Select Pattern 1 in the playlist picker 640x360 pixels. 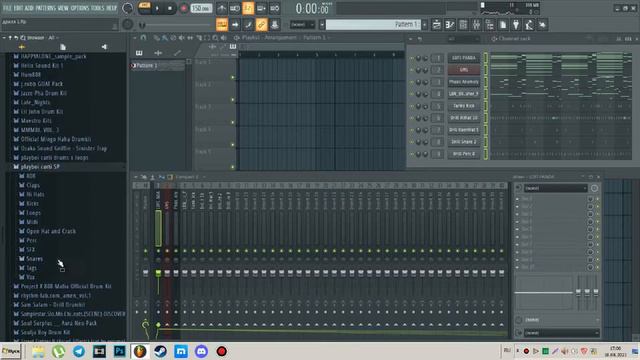pos(157,65)
